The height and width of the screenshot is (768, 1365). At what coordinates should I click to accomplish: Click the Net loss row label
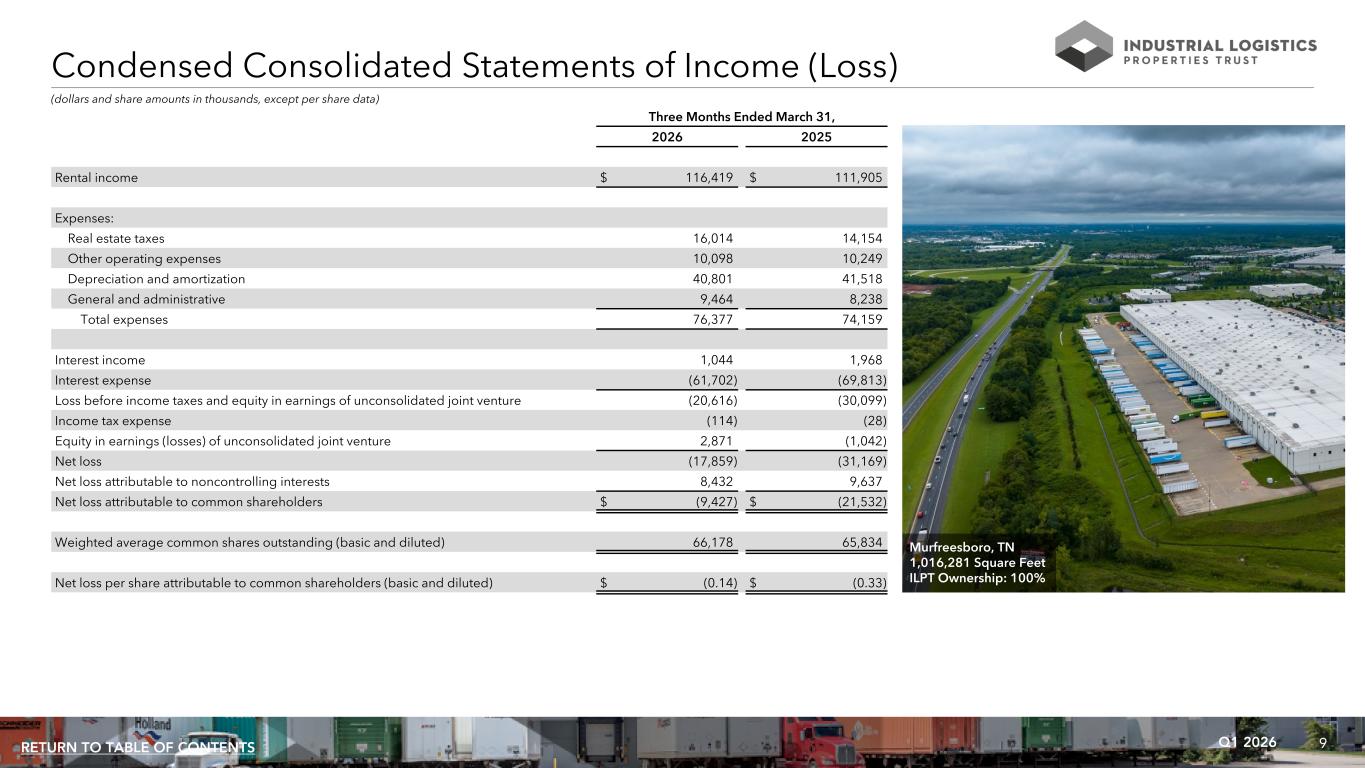pos(78,462)
